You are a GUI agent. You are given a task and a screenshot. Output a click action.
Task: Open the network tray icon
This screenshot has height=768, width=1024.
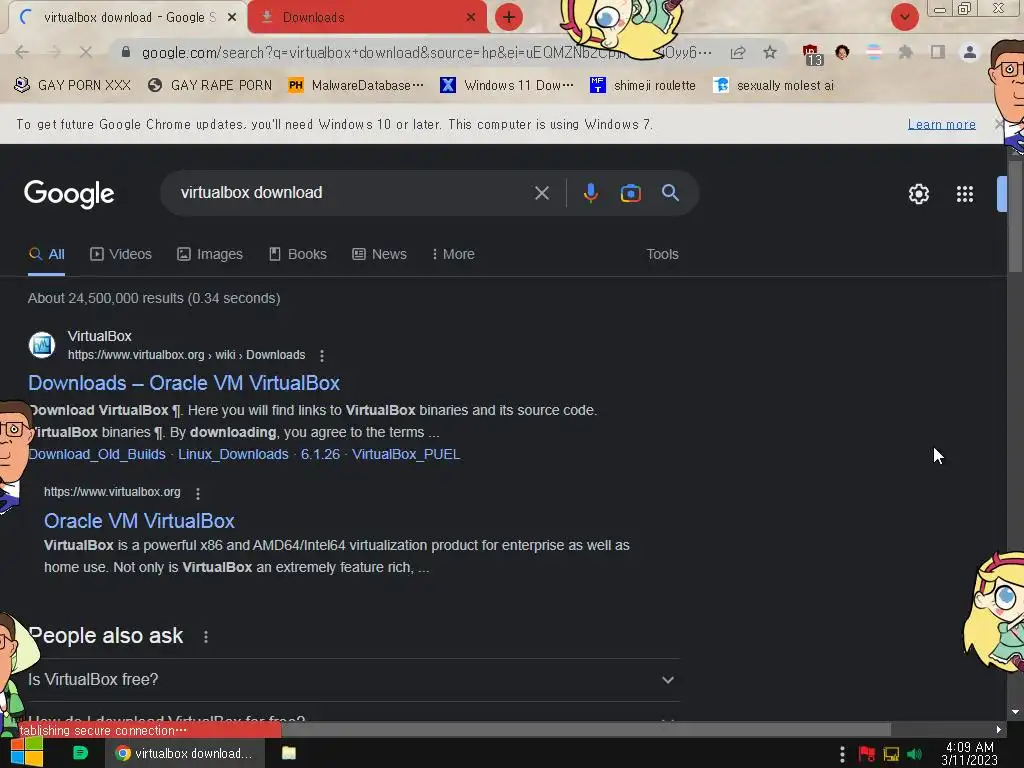click(x=891, y=754)
